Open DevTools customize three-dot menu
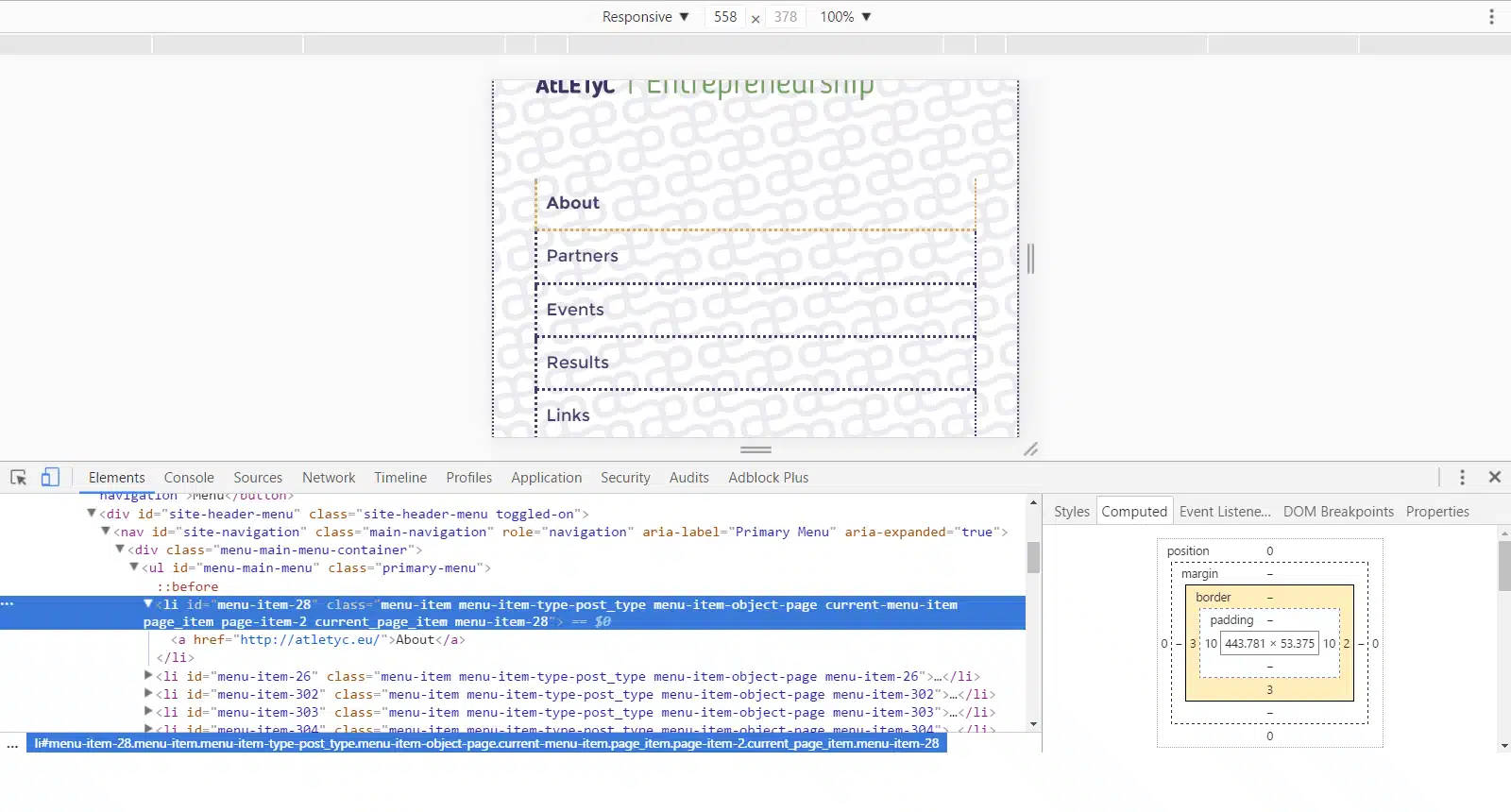 click(1462, 478)
